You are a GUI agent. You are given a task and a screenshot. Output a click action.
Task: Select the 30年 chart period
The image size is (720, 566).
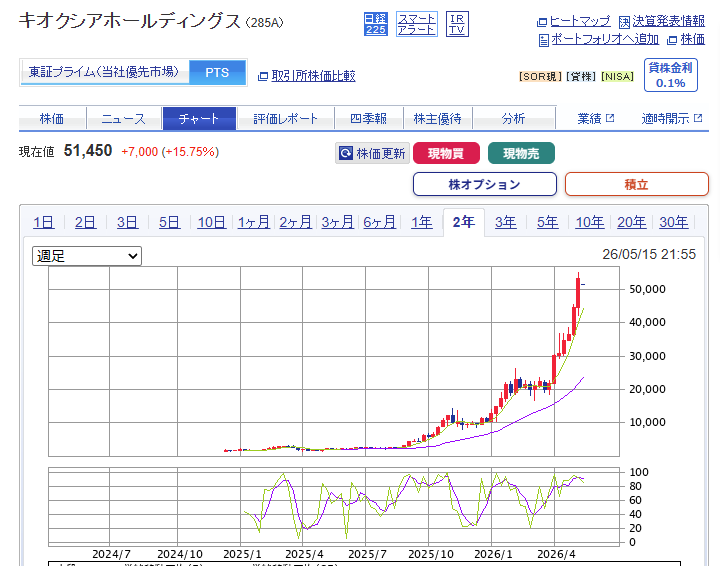[x=674, y=222]
